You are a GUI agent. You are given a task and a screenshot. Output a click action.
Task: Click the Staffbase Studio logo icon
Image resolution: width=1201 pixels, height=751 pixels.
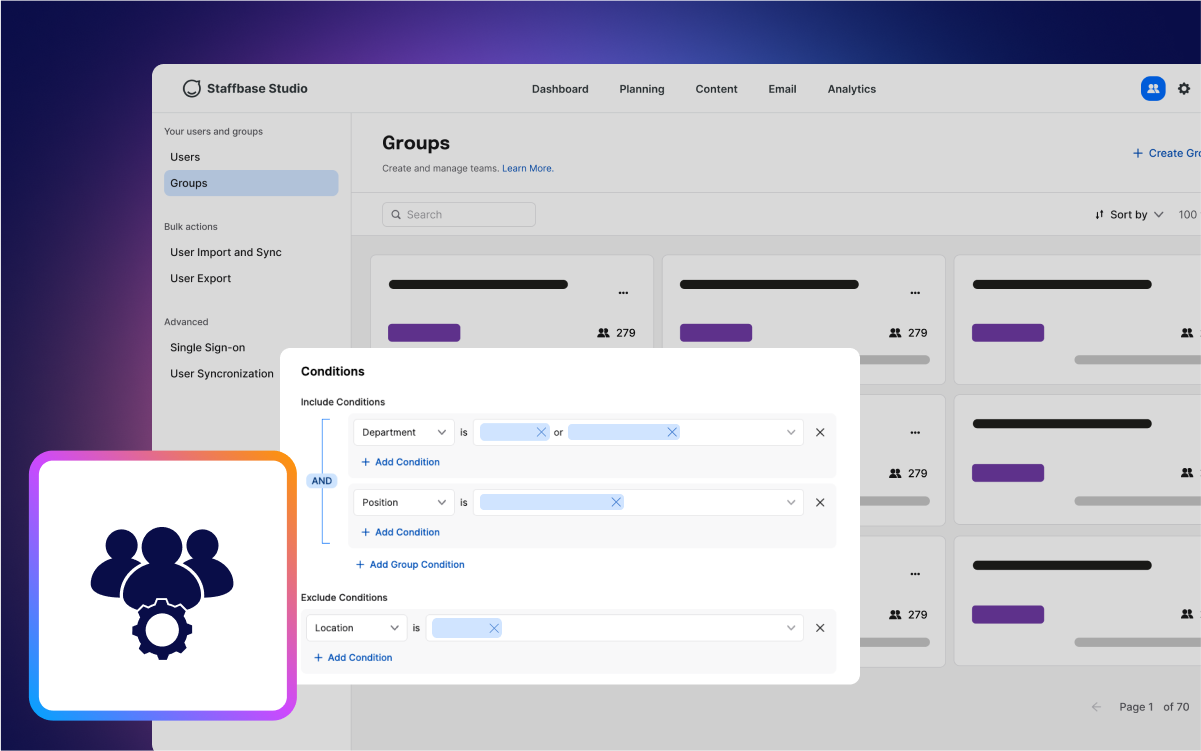[192, 89]
